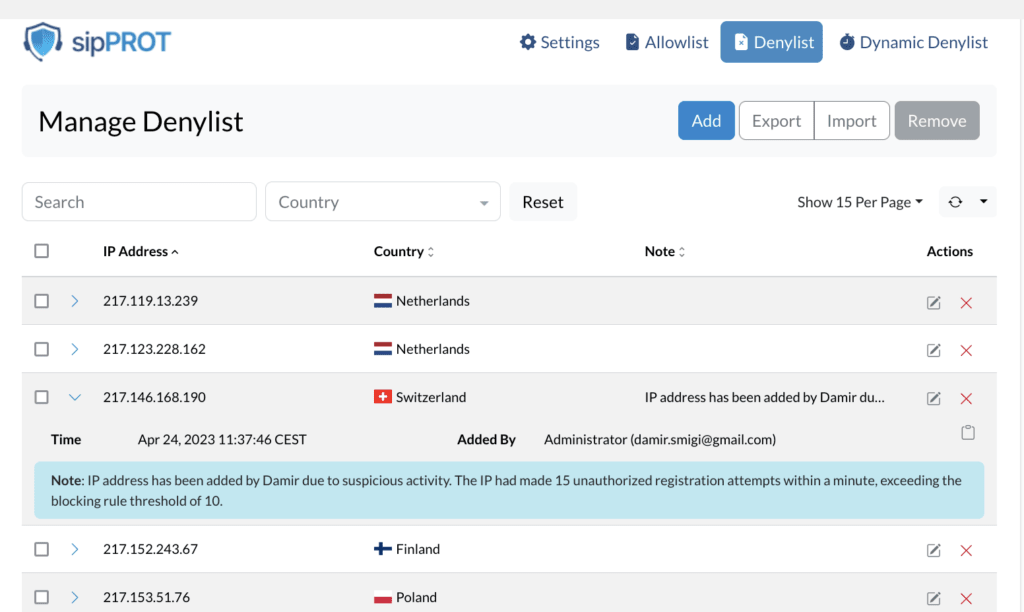This screenshot has width=1024, height=612.
Task: Open the Dynamic Denylist tab
Action: (913, 42)
